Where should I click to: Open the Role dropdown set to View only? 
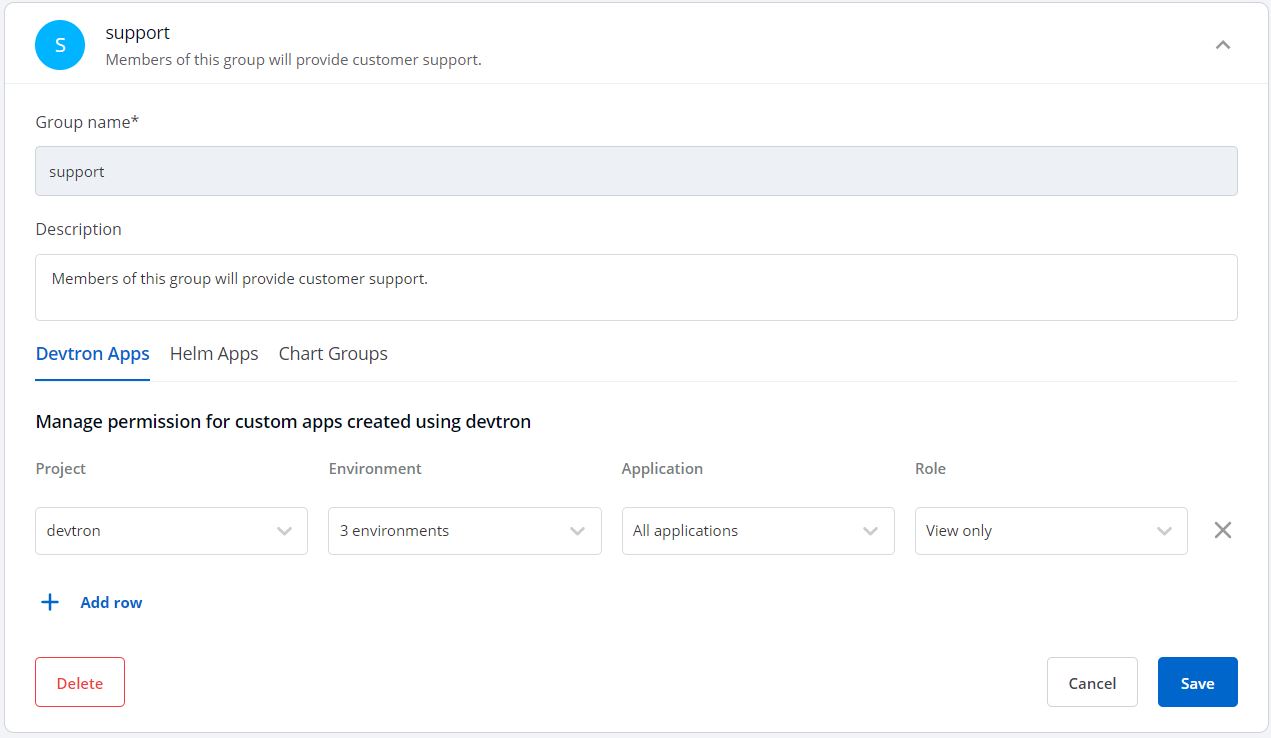tap(1050, 531)
